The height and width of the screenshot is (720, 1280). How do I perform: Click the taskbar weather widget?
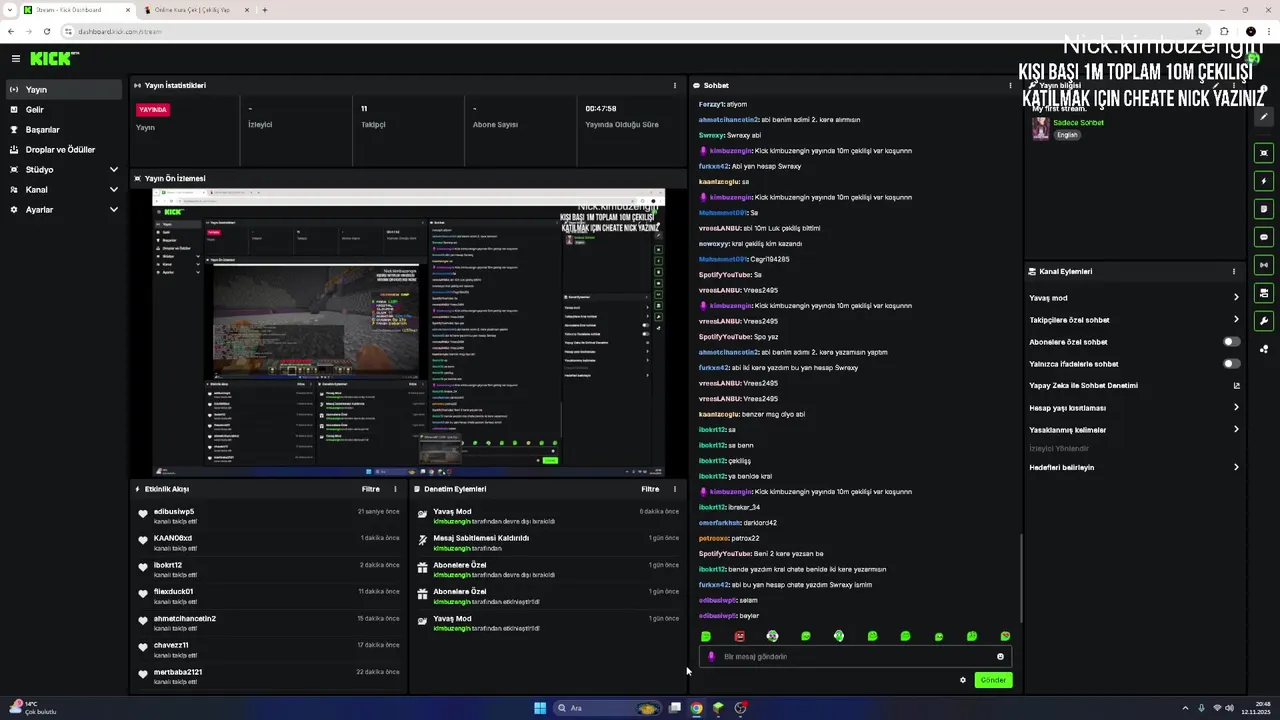tap(32, 708)
